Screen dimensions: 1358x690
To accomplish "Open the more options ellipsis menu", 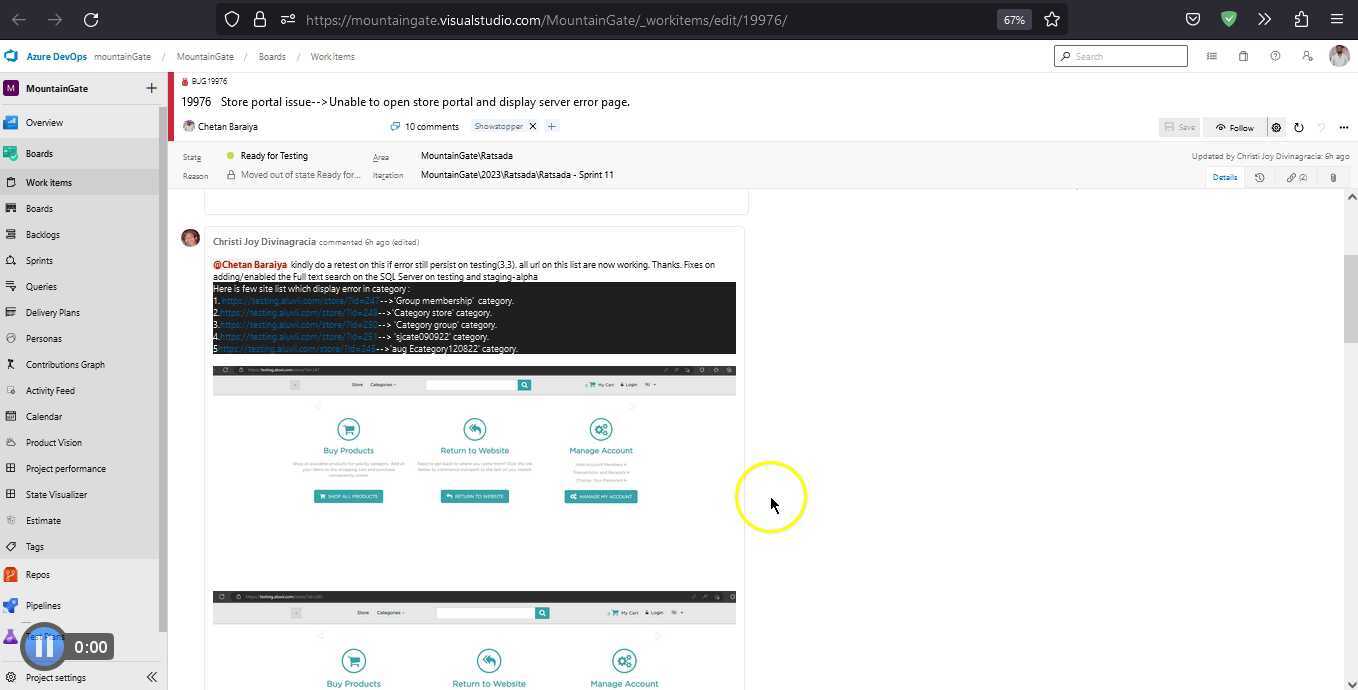I will pyautogui.click(x=1344, y=127).
